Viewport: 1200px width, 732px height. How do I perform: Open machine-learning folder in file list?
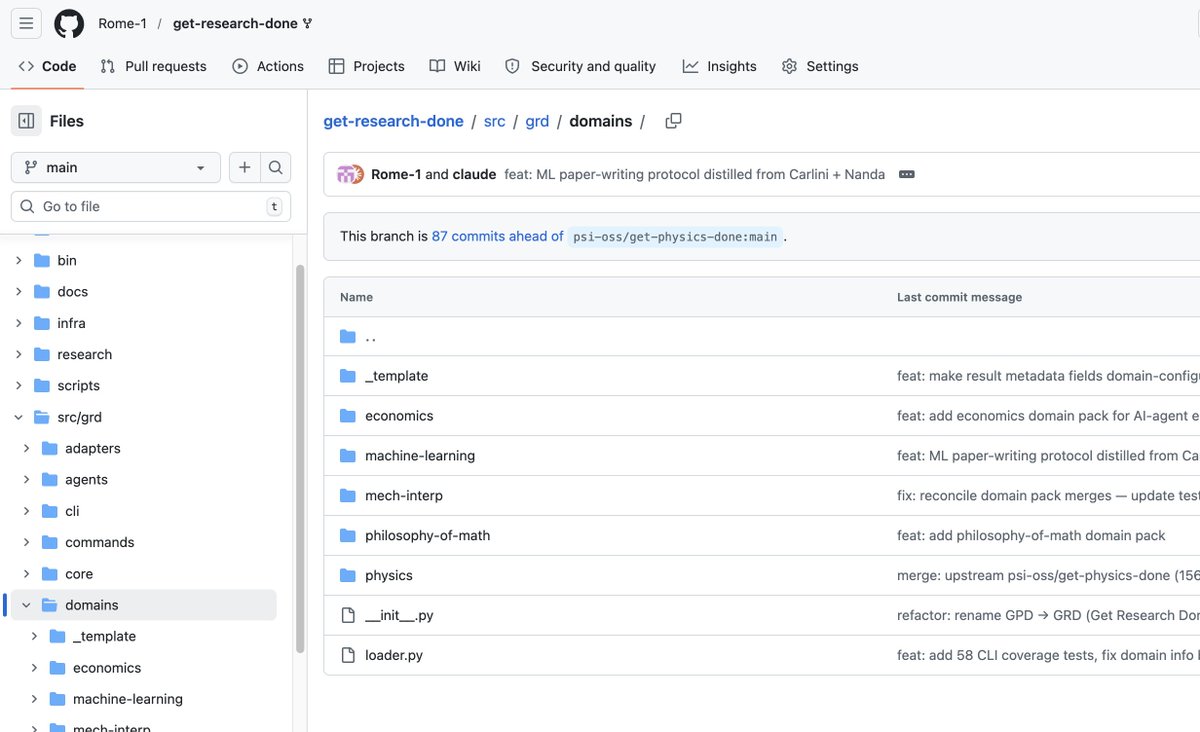click(420, 456)
